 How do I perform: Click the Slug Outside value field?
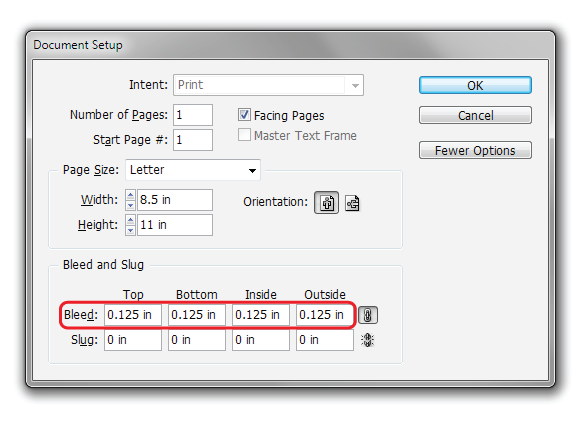point(325,340)
